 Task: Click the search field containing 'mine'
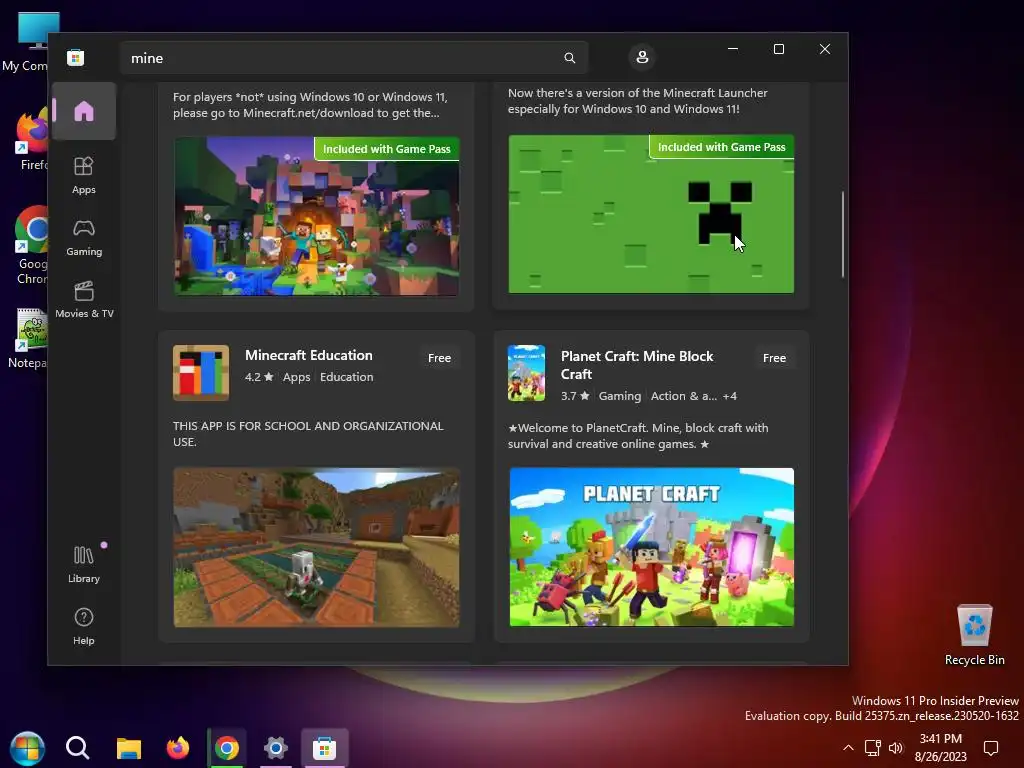353,58
